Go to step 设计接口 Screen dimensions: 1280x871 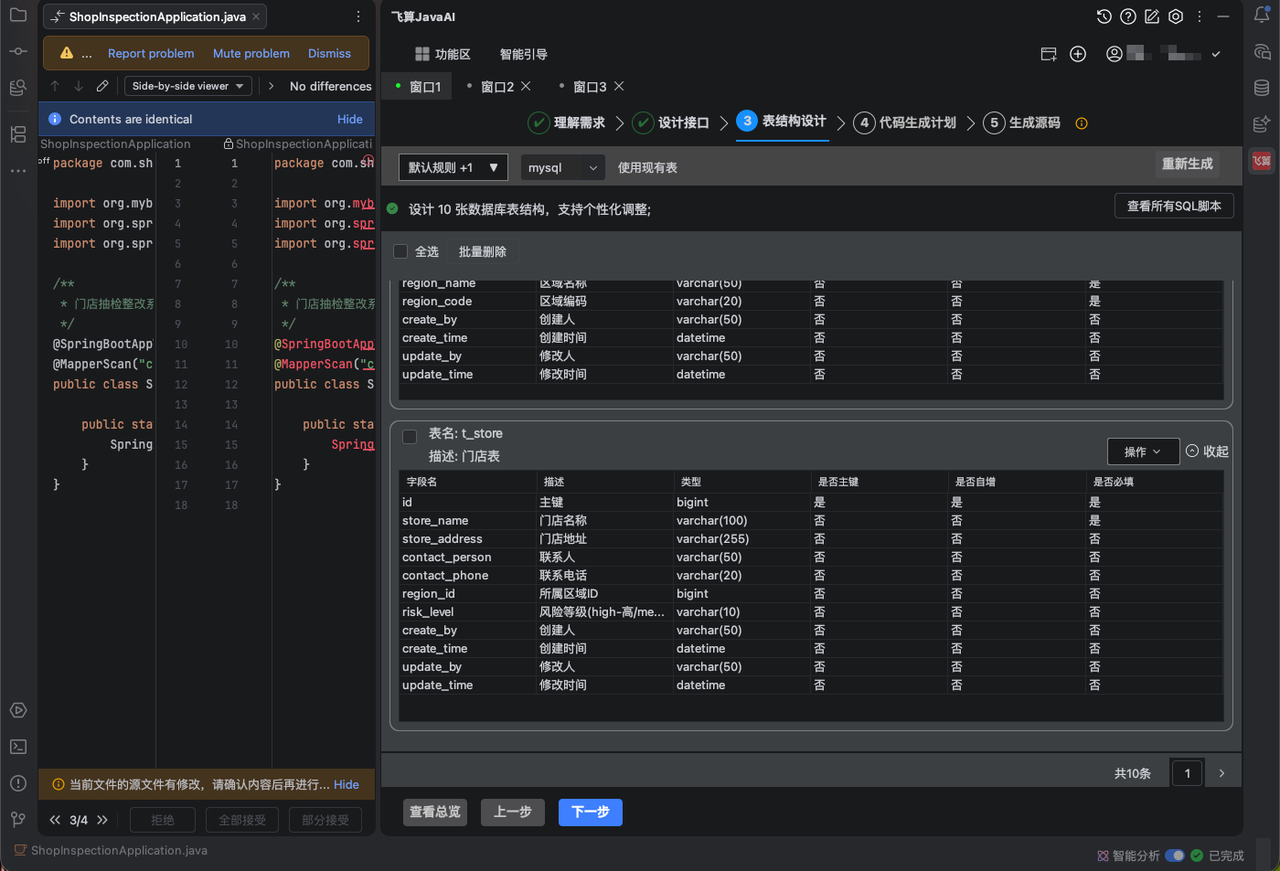pos(671,123)
